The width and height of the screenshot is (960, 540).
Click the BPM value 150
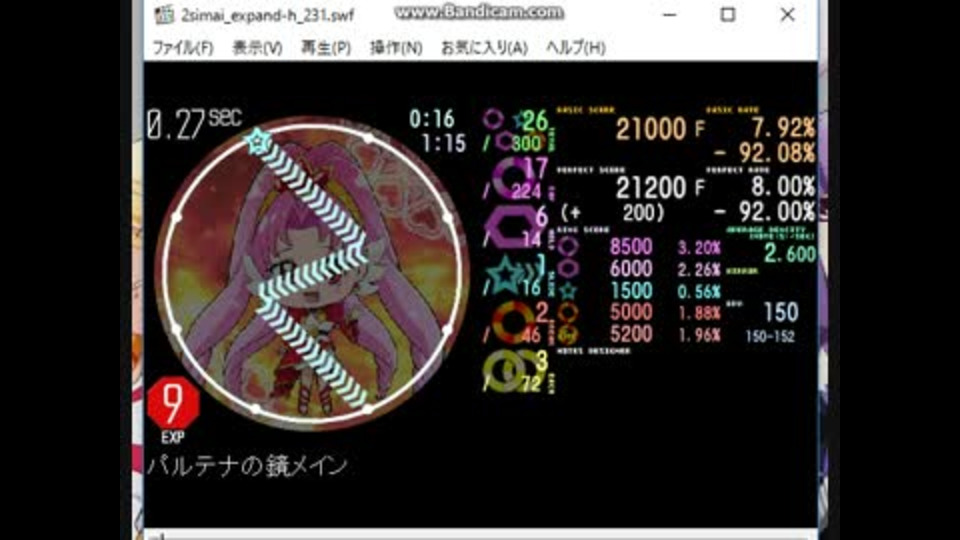(781, 312)
